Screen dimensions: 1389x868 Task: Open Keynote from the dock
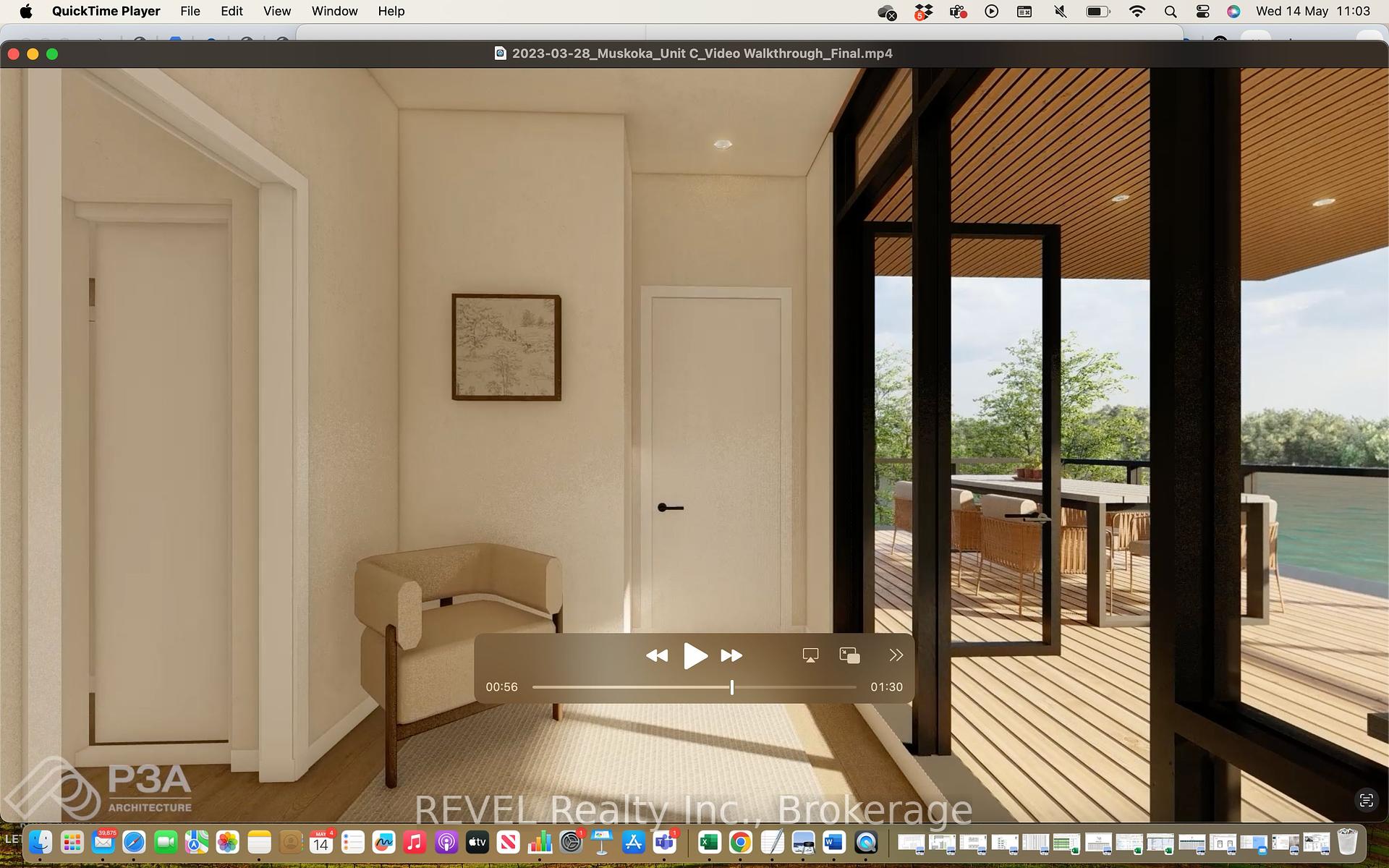click(x=602, y=842)
